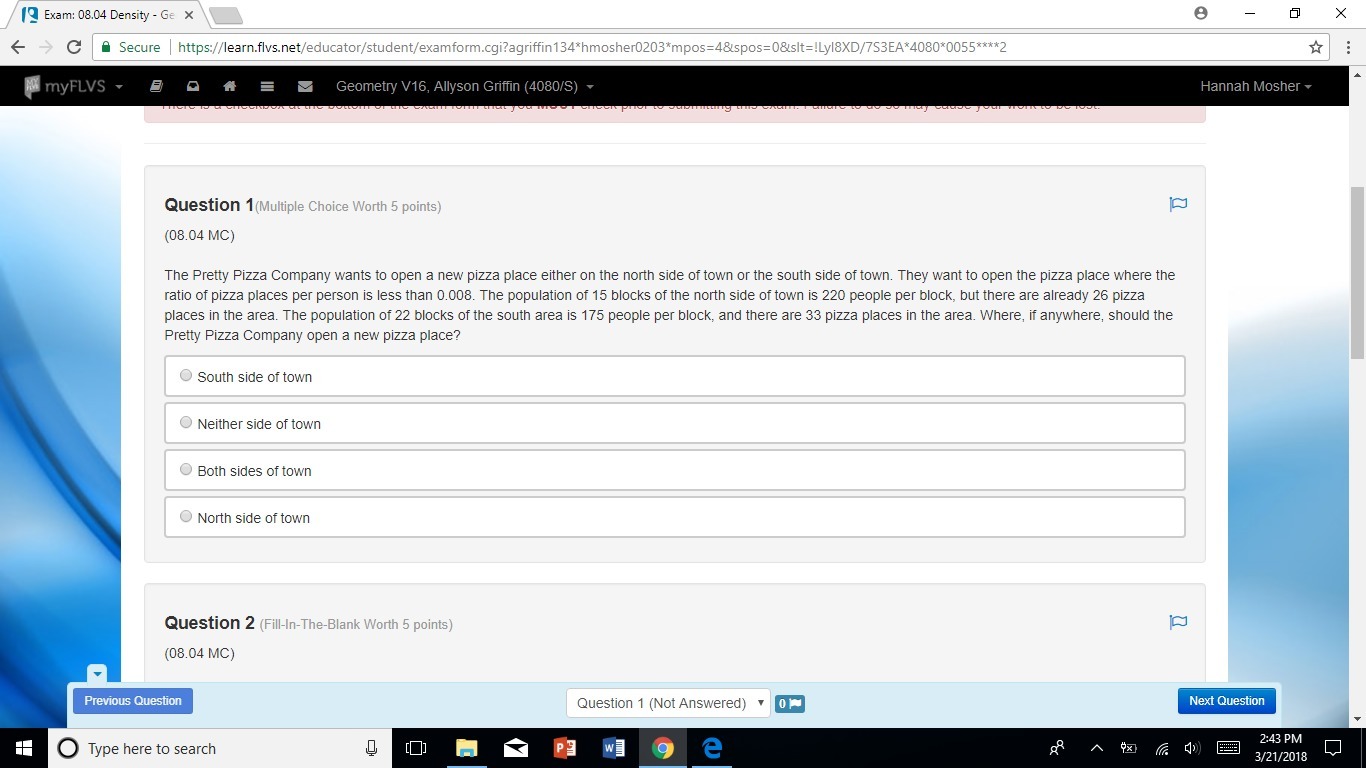Go to the Previous Question

(x=133, y=701)
